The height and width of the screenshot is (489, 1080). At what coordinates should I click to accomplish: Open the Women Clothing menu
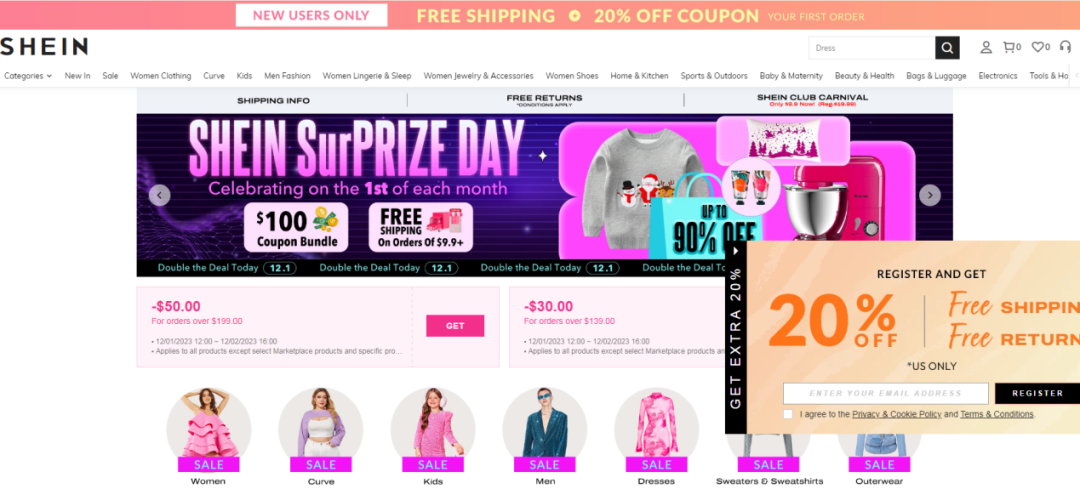160,76
